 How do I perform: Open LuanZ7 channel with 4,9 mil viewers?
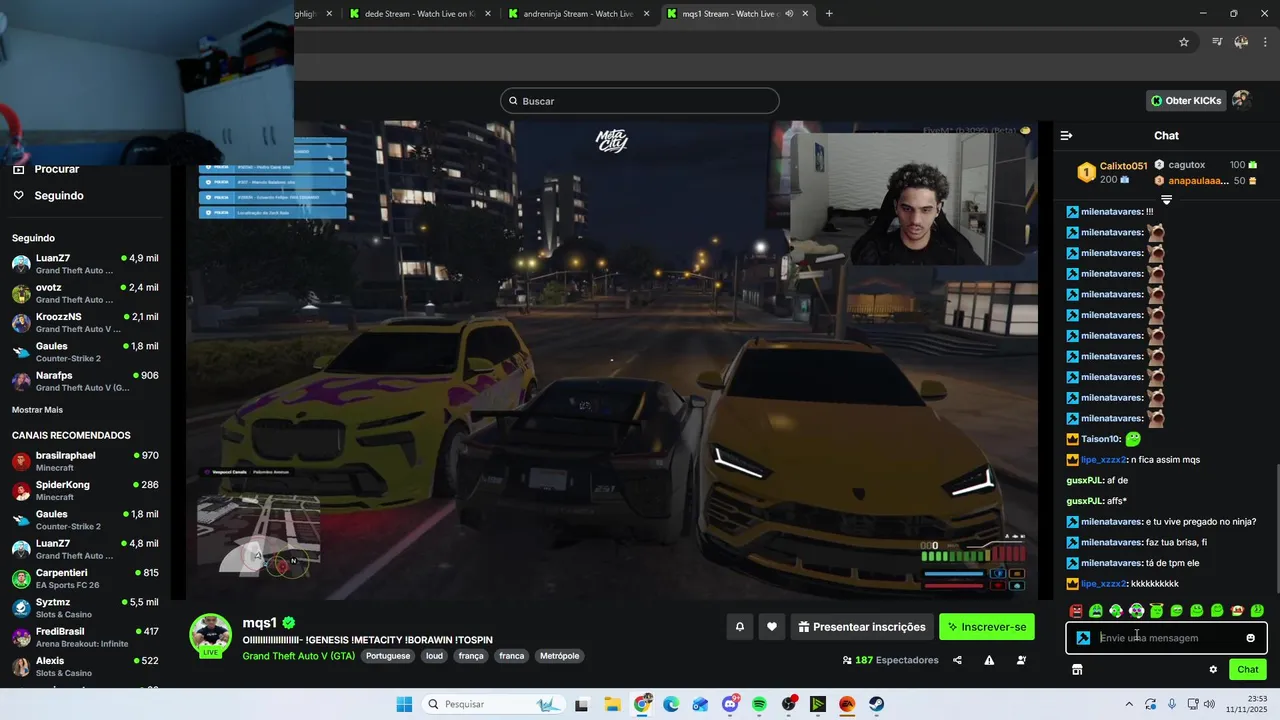click(x=85, y=264)
